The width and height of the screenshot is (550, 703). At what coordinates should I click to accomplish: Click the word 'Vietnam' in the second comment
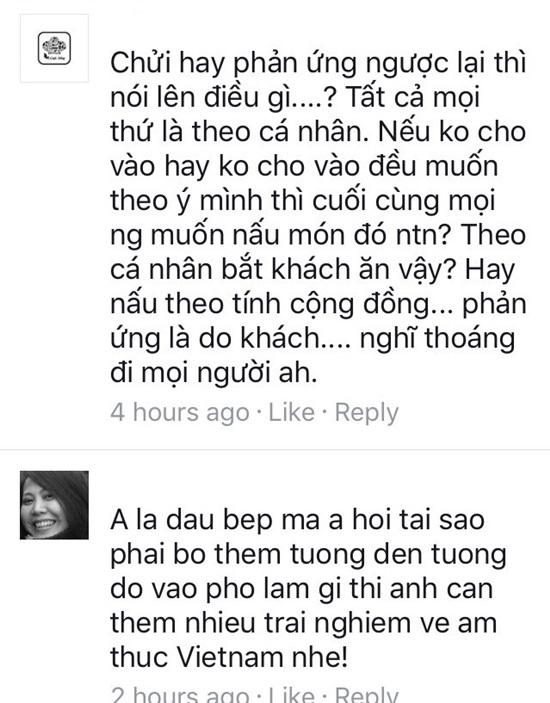click(230, 657)
